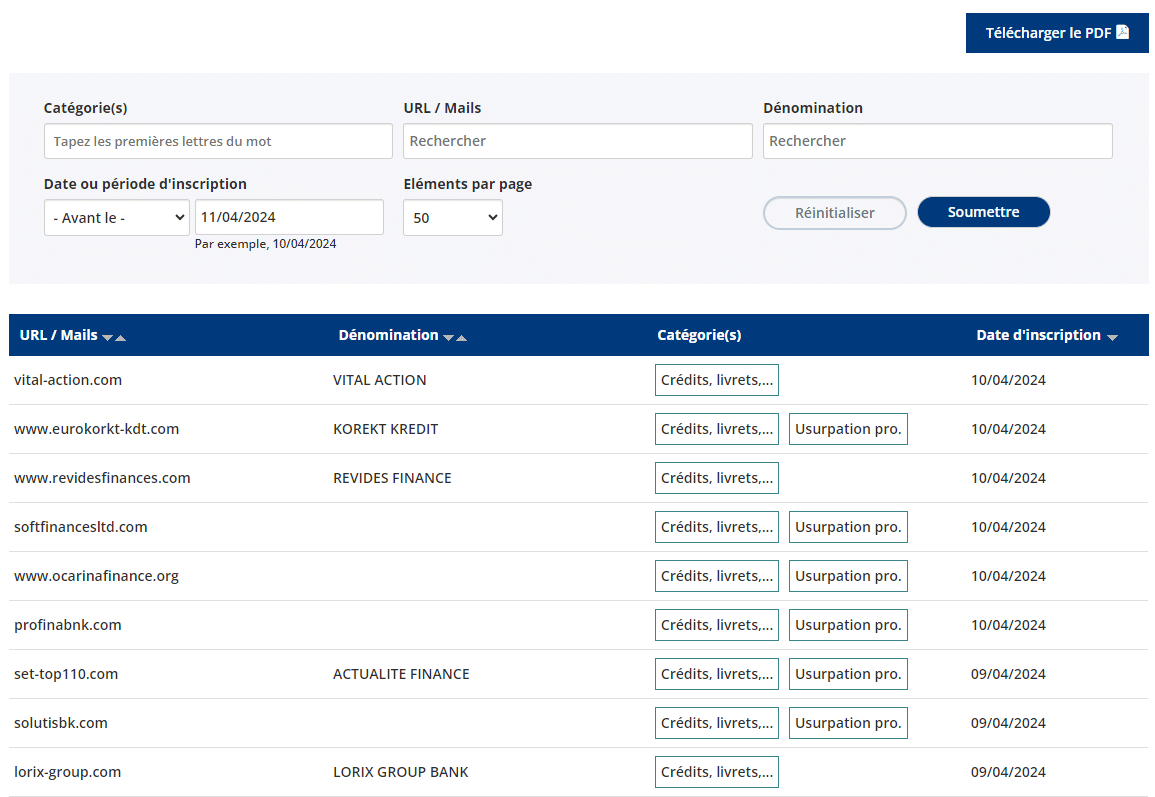Screen dimensions: 1155x797
Task: Click 'Crédits, livrets,...' tag for solutisbk.com
Action: (x=717, y=723)
